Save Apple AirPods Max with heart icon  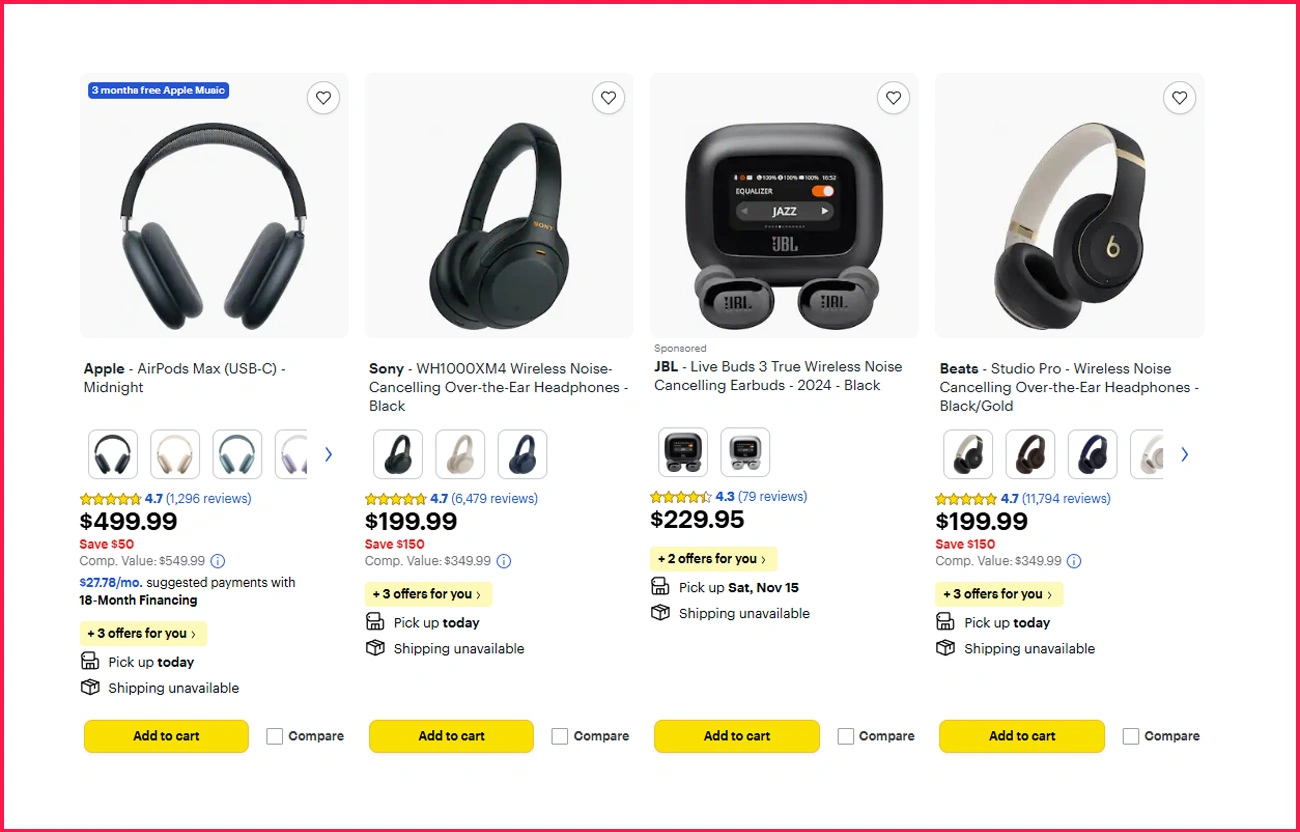coord(323,98)
